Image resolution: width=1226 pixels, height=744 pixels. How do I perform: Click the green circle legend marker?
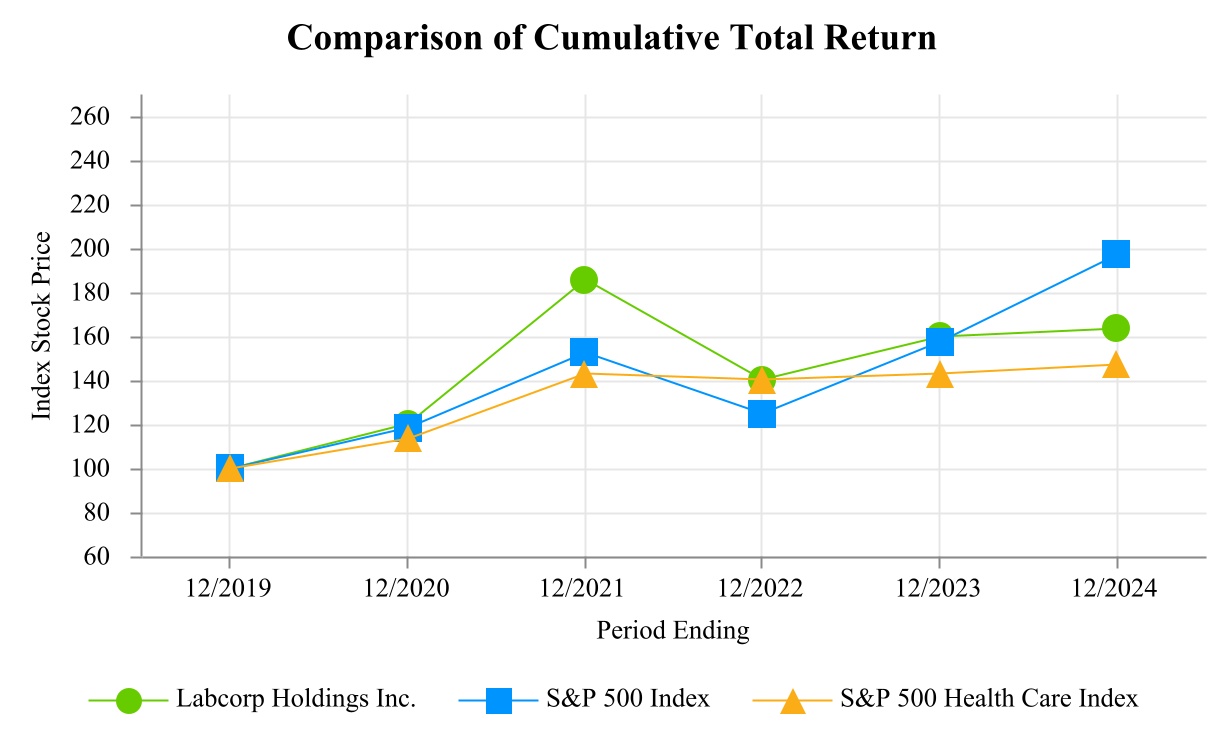tap(129, 700)
